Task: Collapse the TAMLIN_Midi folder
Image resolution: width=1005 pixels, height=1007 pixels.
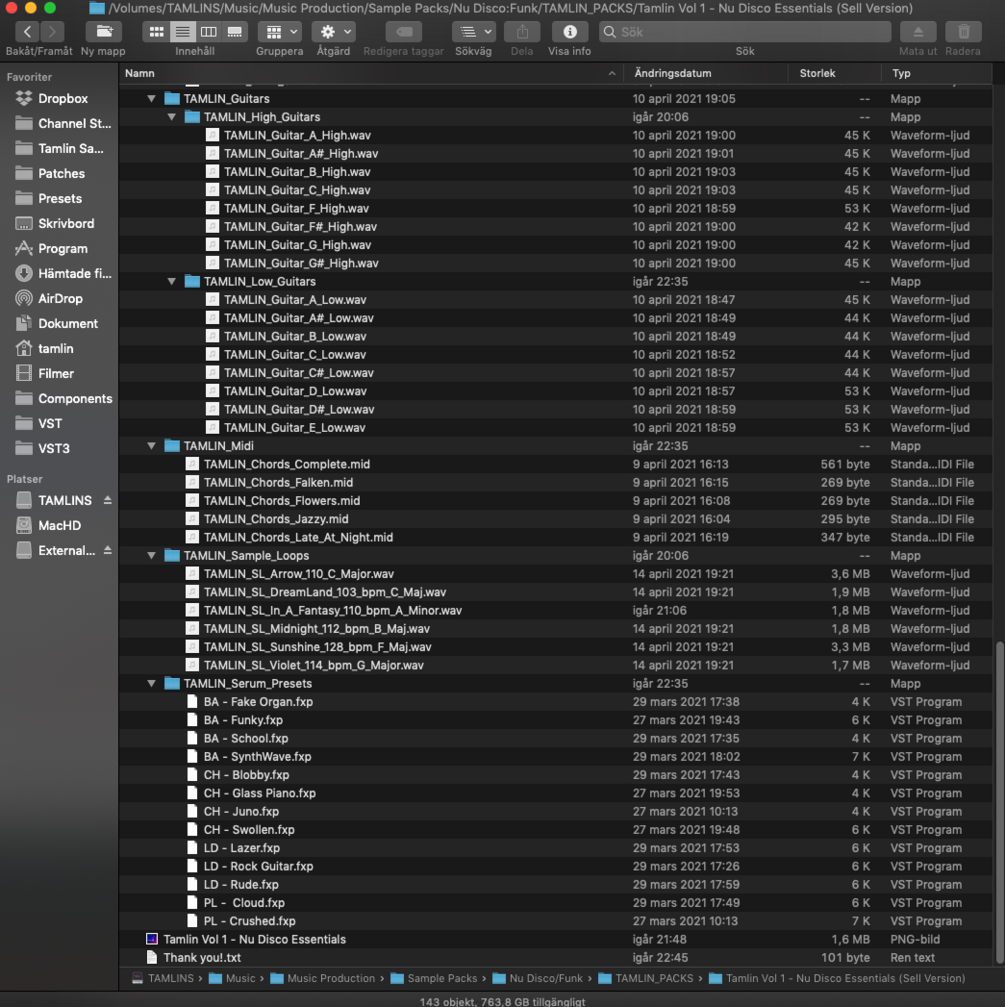Action: [152, 446]
